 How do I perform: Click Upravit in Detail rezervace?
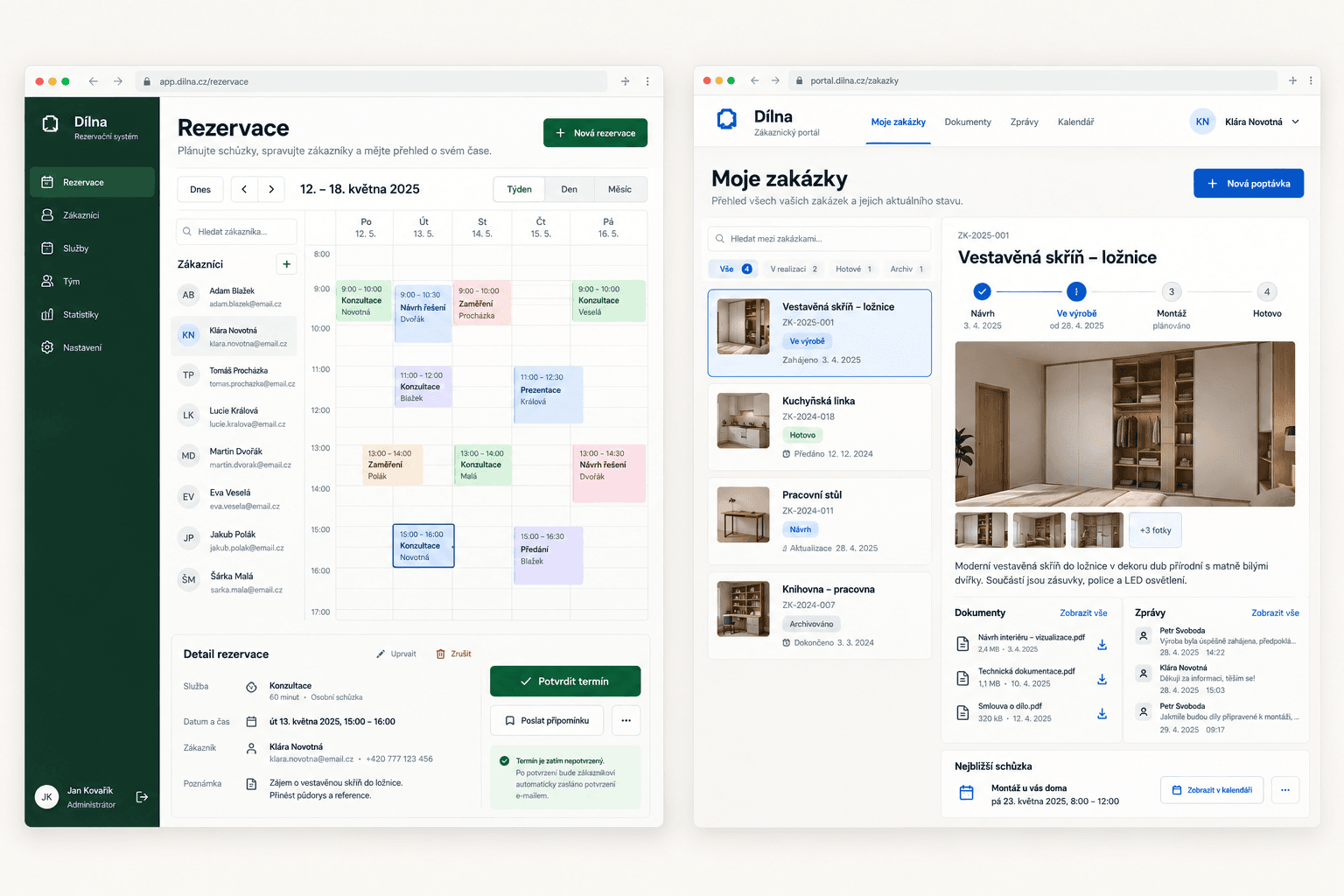pos(396,654)
